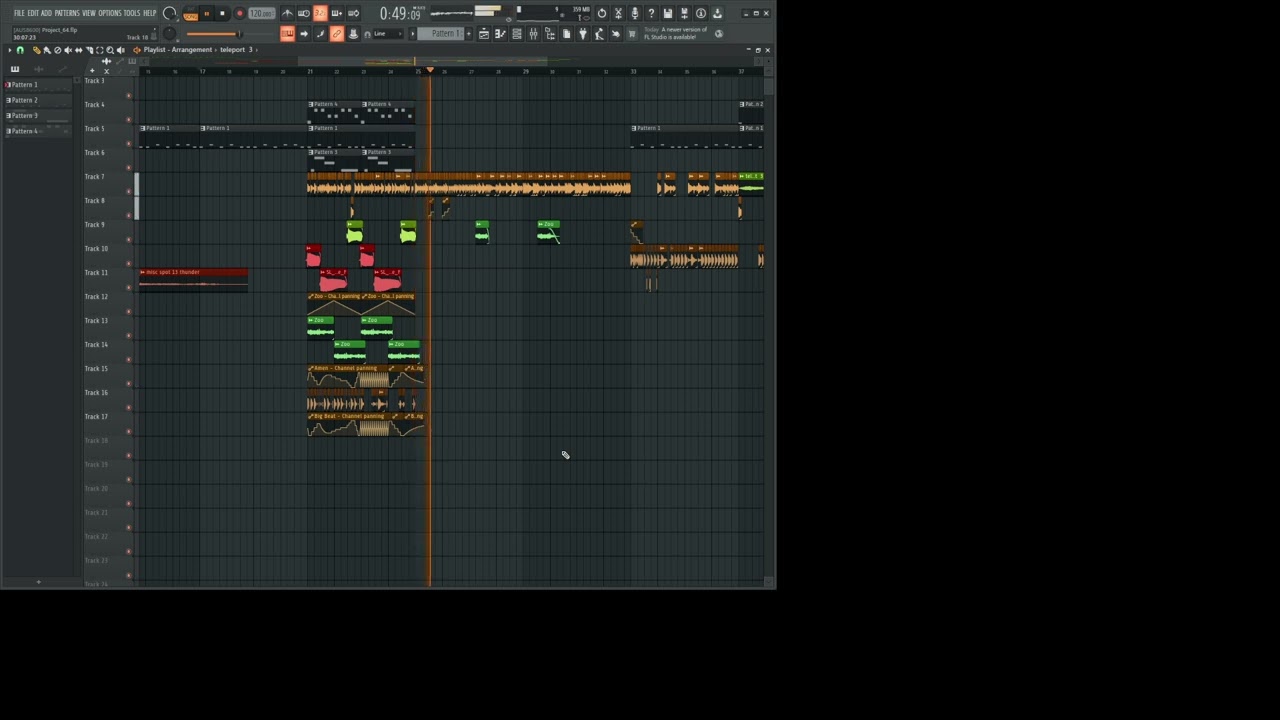1280x720 pixels.
Task: Toggle the playlist magnet snap icon
Action: (x=20, y=50)
